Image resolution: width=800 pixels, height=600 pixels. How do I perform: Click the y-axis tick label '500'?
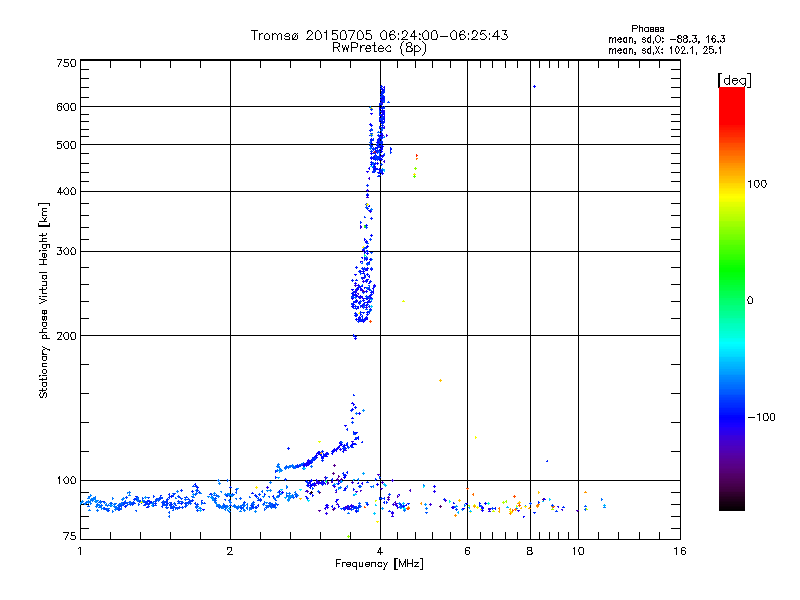[66, 145]
